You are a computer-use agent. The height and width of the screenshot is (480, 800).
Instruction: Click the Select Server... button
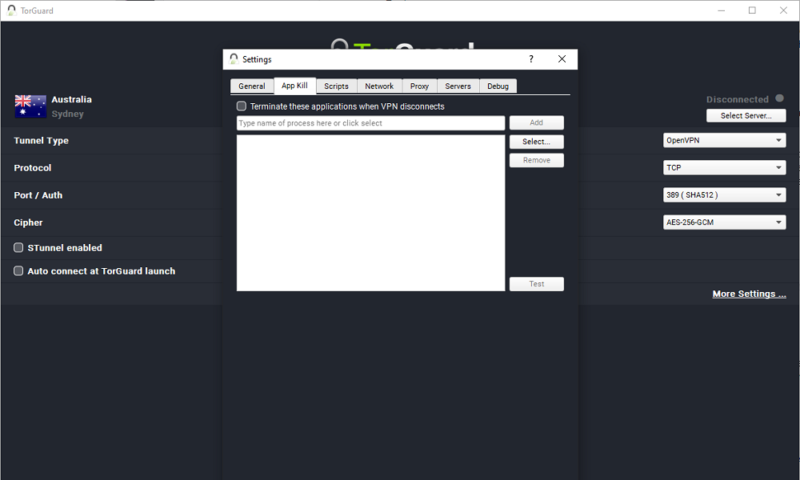746,116
